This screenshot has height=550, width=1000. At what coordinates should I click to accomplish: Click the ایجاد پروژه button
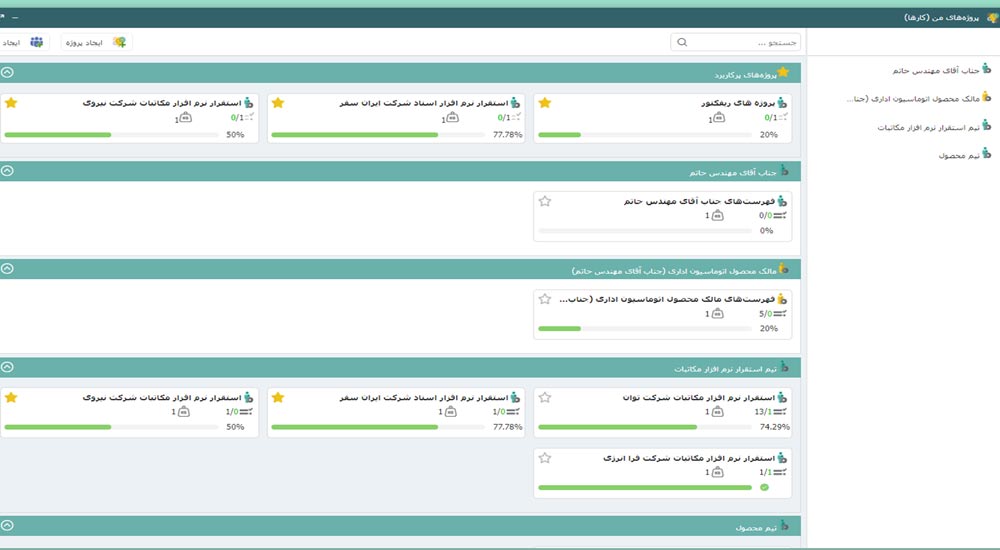(96, 42)
